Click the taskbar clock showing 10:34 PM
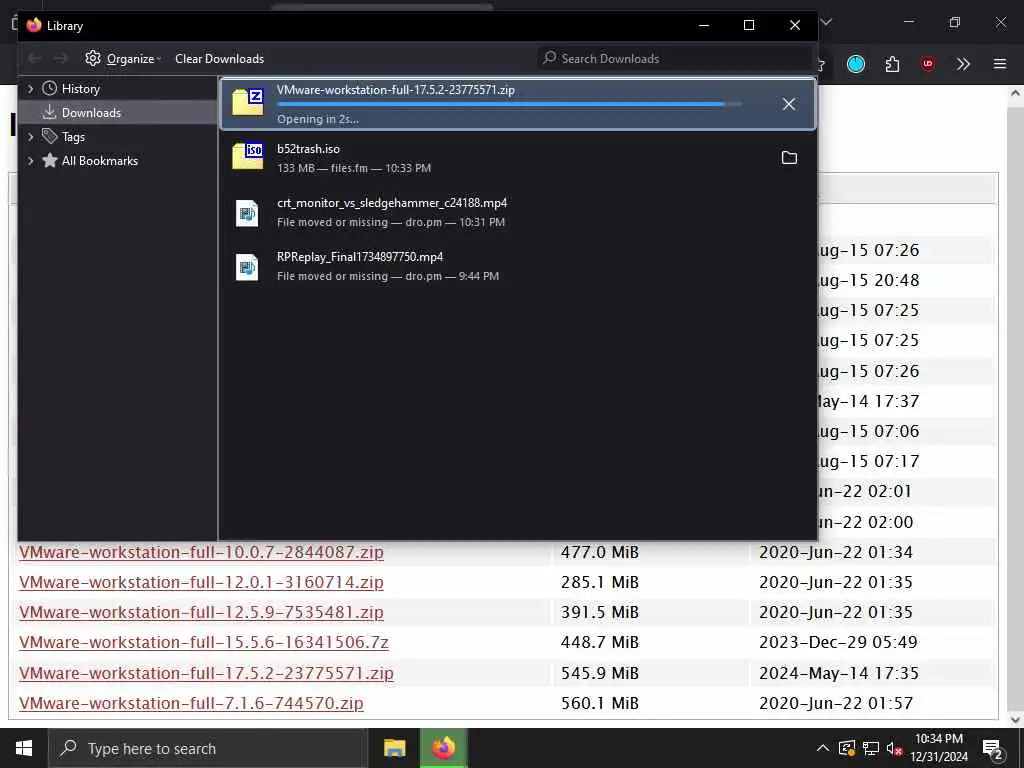The image size is (1024, 768). pyautogui.click(x=939, y=748)
